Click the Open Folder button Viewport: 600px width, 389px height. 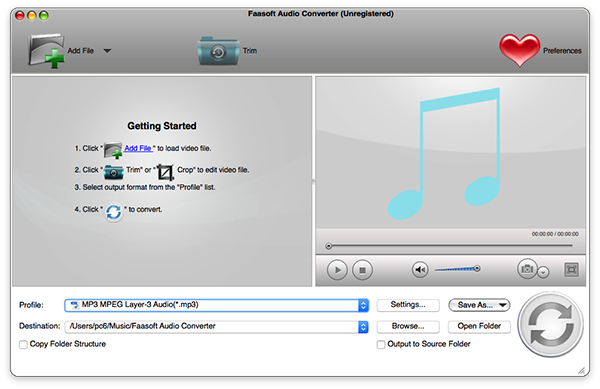[479, 326]
